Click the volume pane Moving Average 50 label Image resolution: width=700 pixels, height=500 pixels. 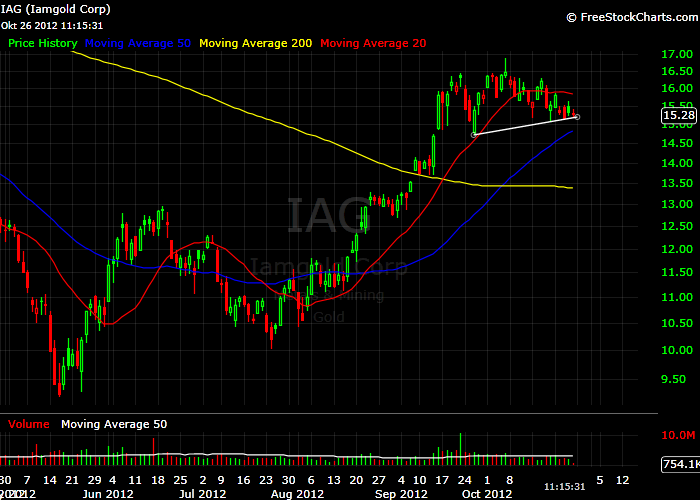114,424
